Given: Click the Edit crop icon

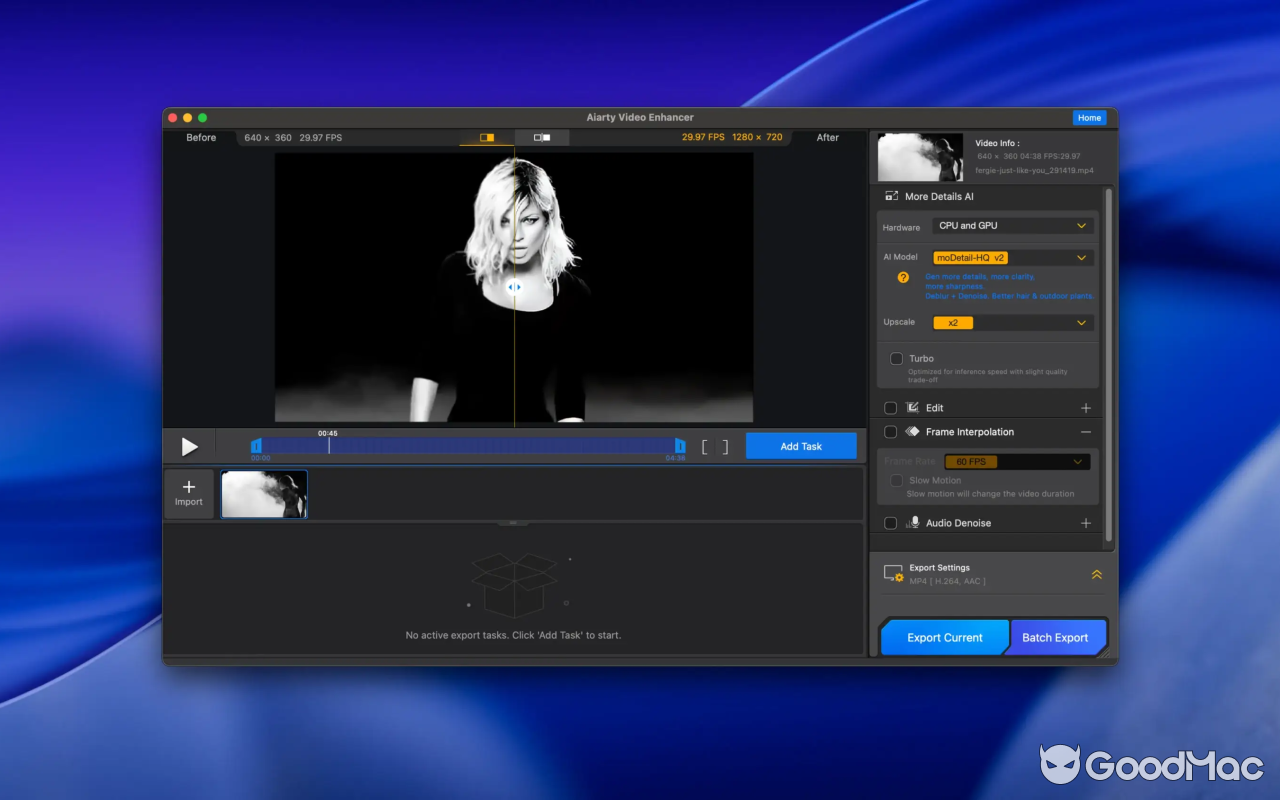Looking at the screenshot, I should pos(914,407).
